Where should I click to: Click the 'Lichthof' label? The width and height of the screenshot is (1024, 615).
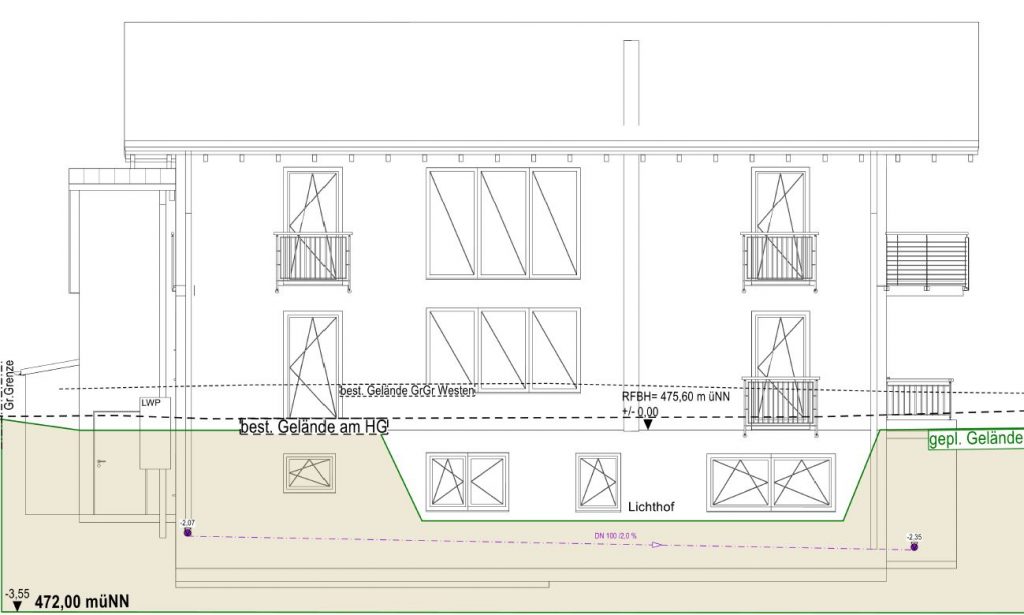click(x=651, y=507)
